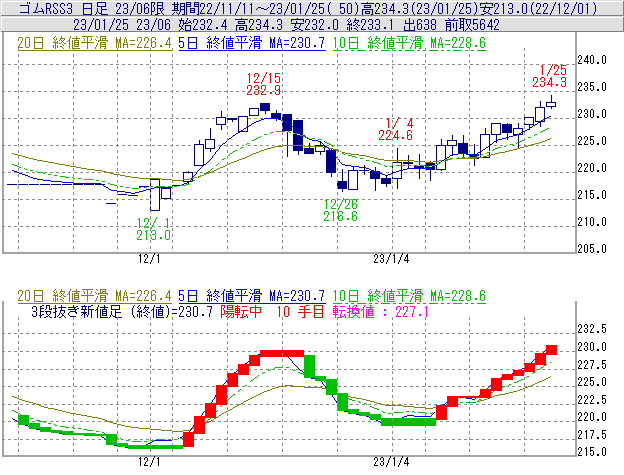
Task: Click the 出638 volume value
Action: [x=420, y=25]
